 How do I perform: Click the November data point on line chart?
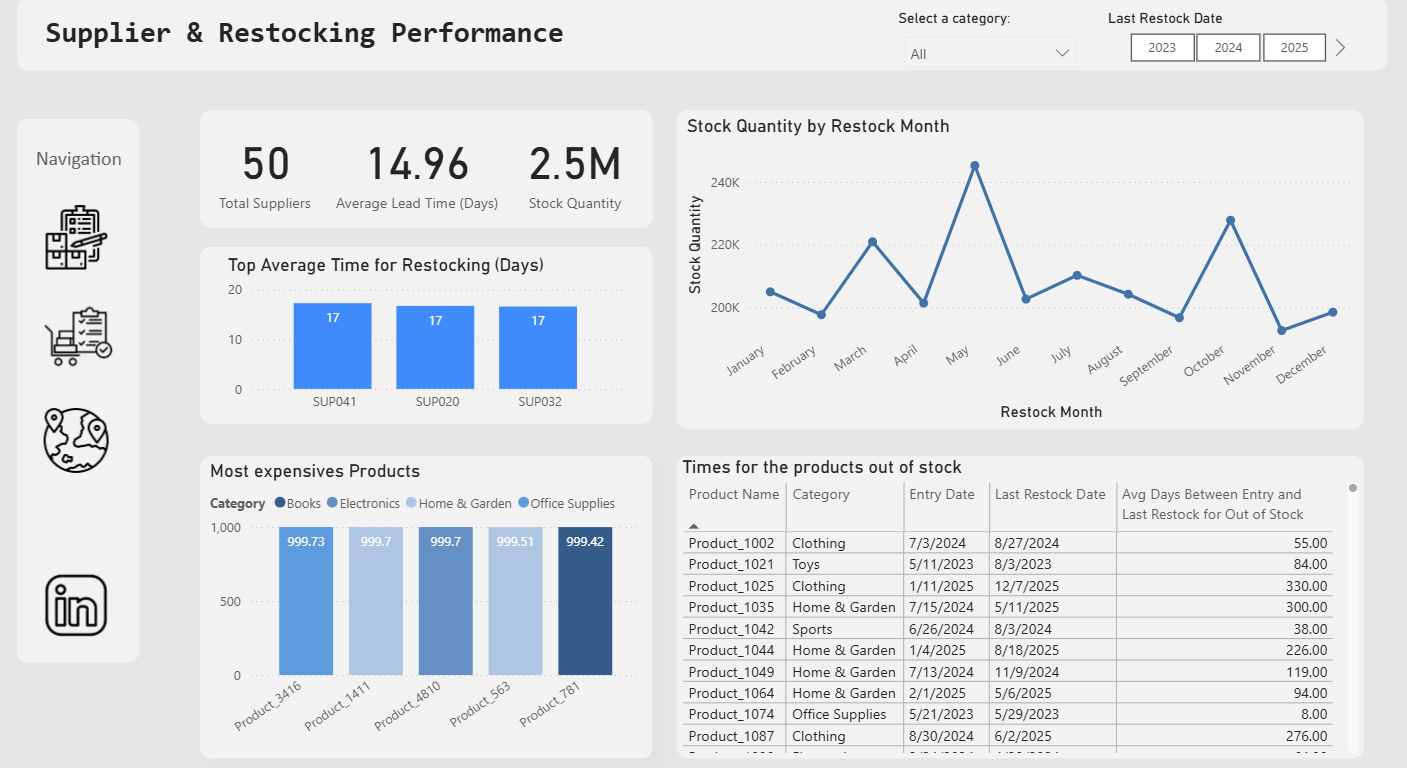pos(1281,330)
